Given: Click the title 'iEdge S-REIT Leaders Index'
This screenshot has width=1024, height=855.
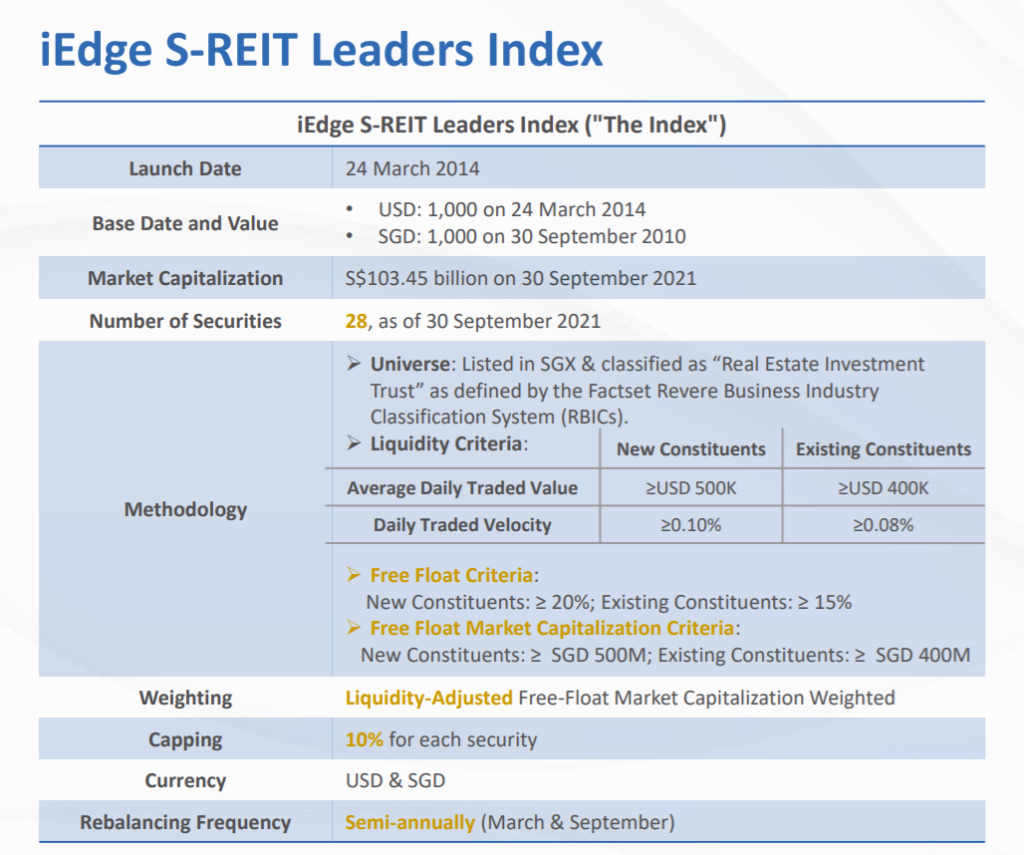Looking at the screenshot, I should (321, 51).
